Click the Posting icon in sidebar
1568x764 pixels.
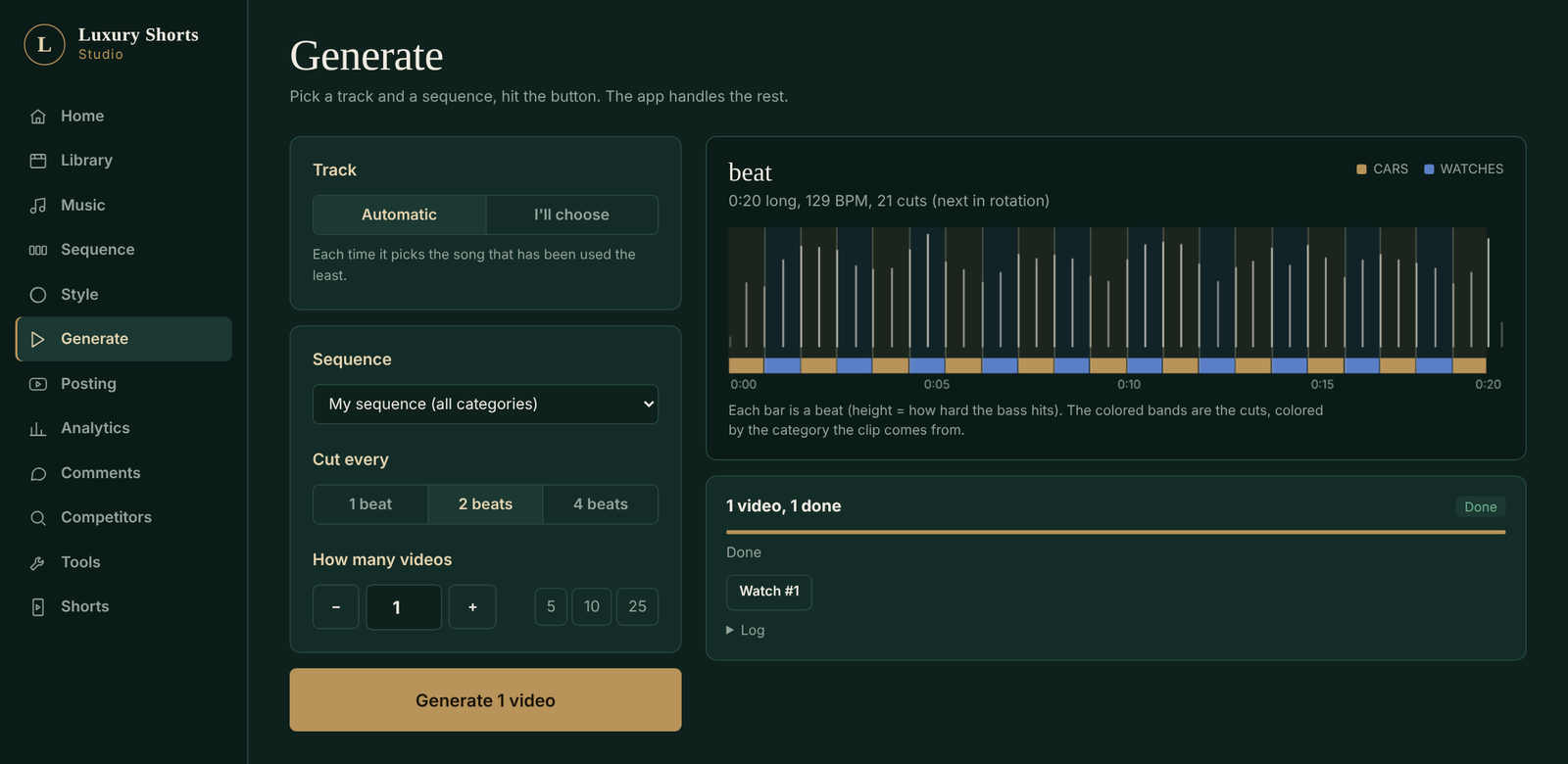click(x=38, y=384)
